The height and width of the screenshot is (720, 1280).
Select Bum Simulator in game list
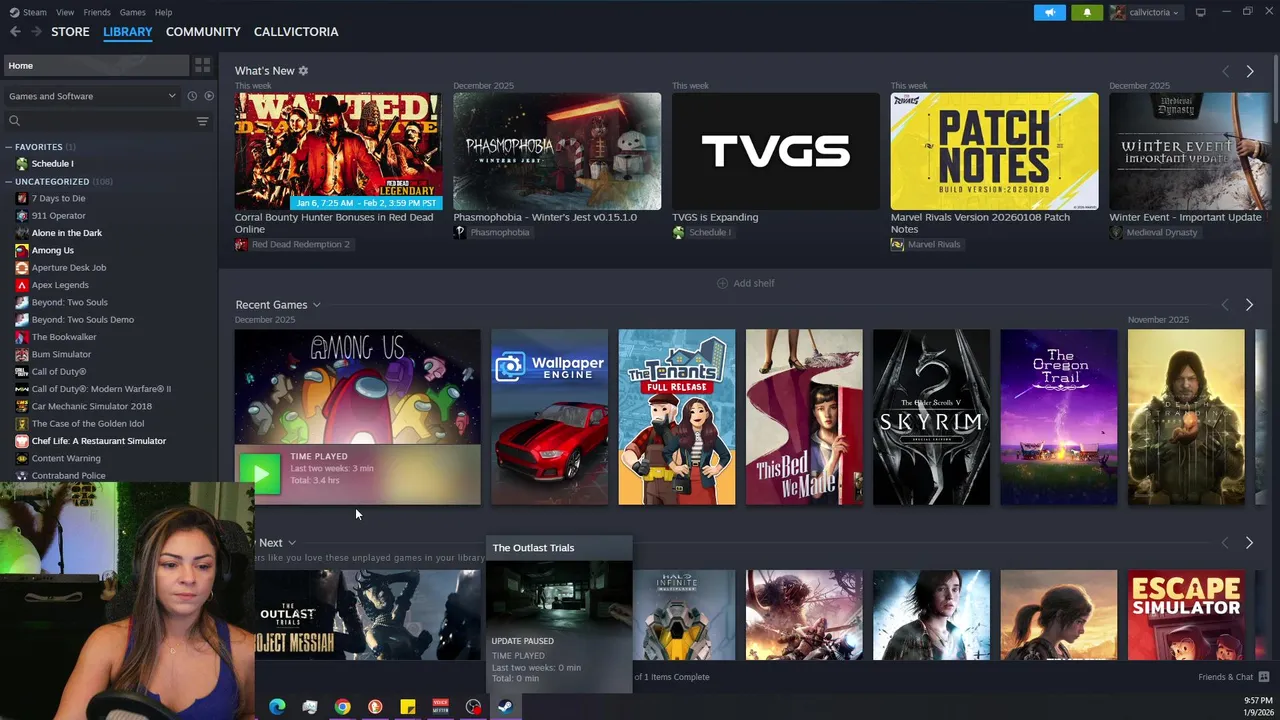61,354
